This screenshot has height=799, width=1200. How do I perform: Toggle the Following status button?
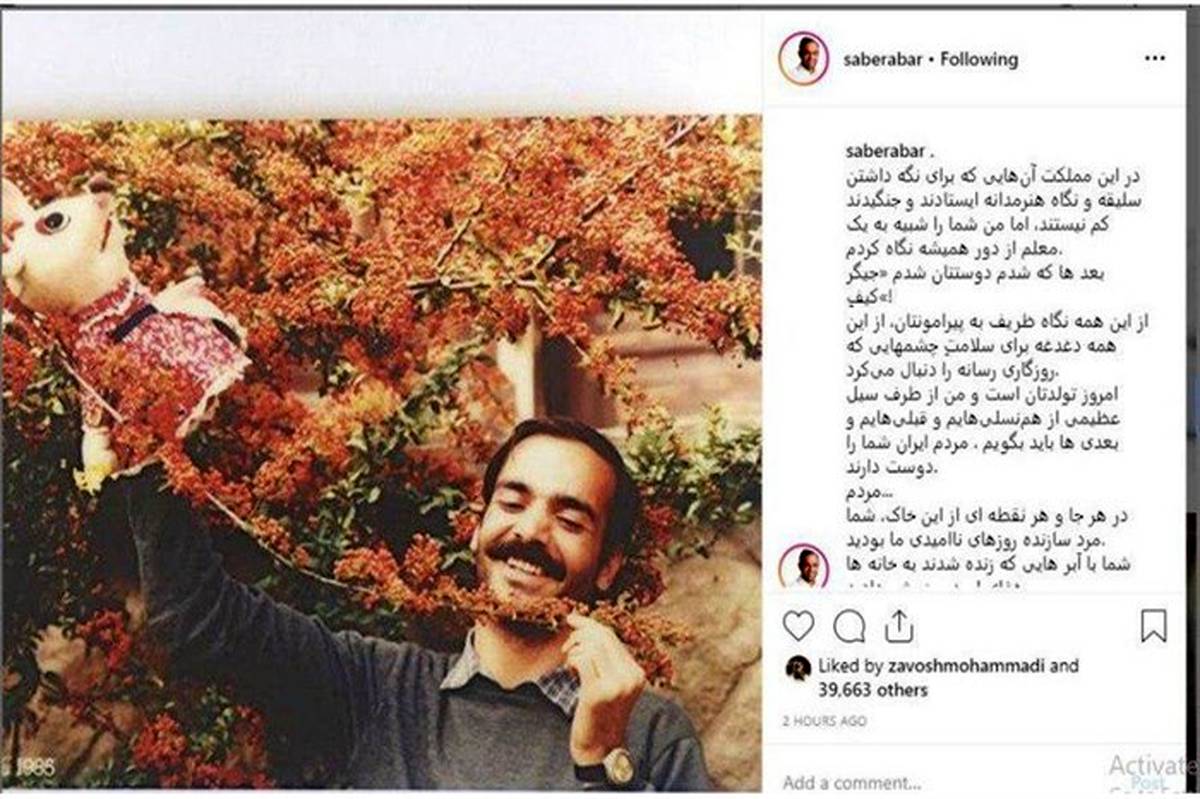[980, 59]
